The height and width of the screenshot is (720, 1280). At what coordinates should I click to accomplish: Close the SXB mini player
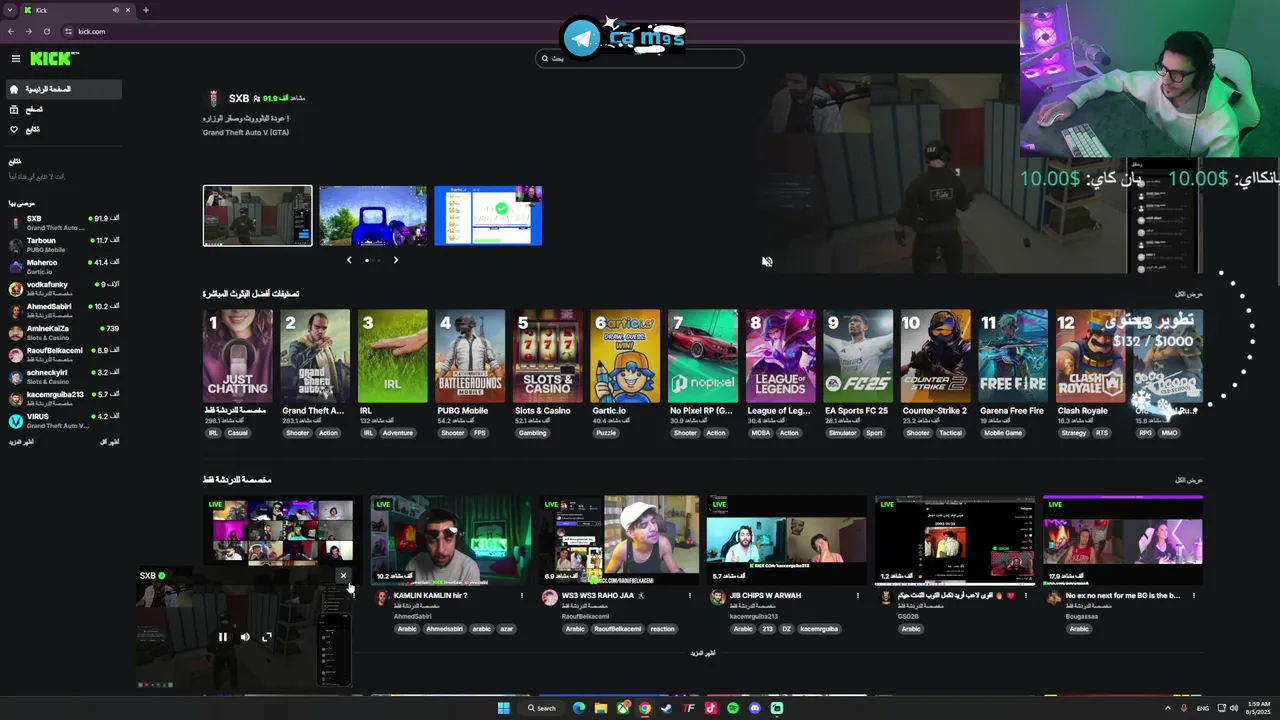(343, 576)
